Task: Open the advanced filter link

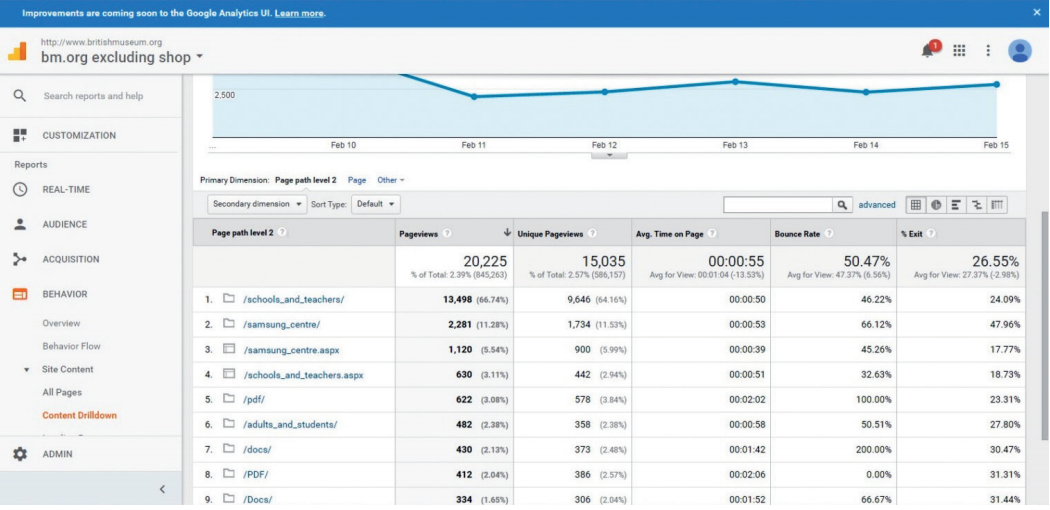Action: 877,205
